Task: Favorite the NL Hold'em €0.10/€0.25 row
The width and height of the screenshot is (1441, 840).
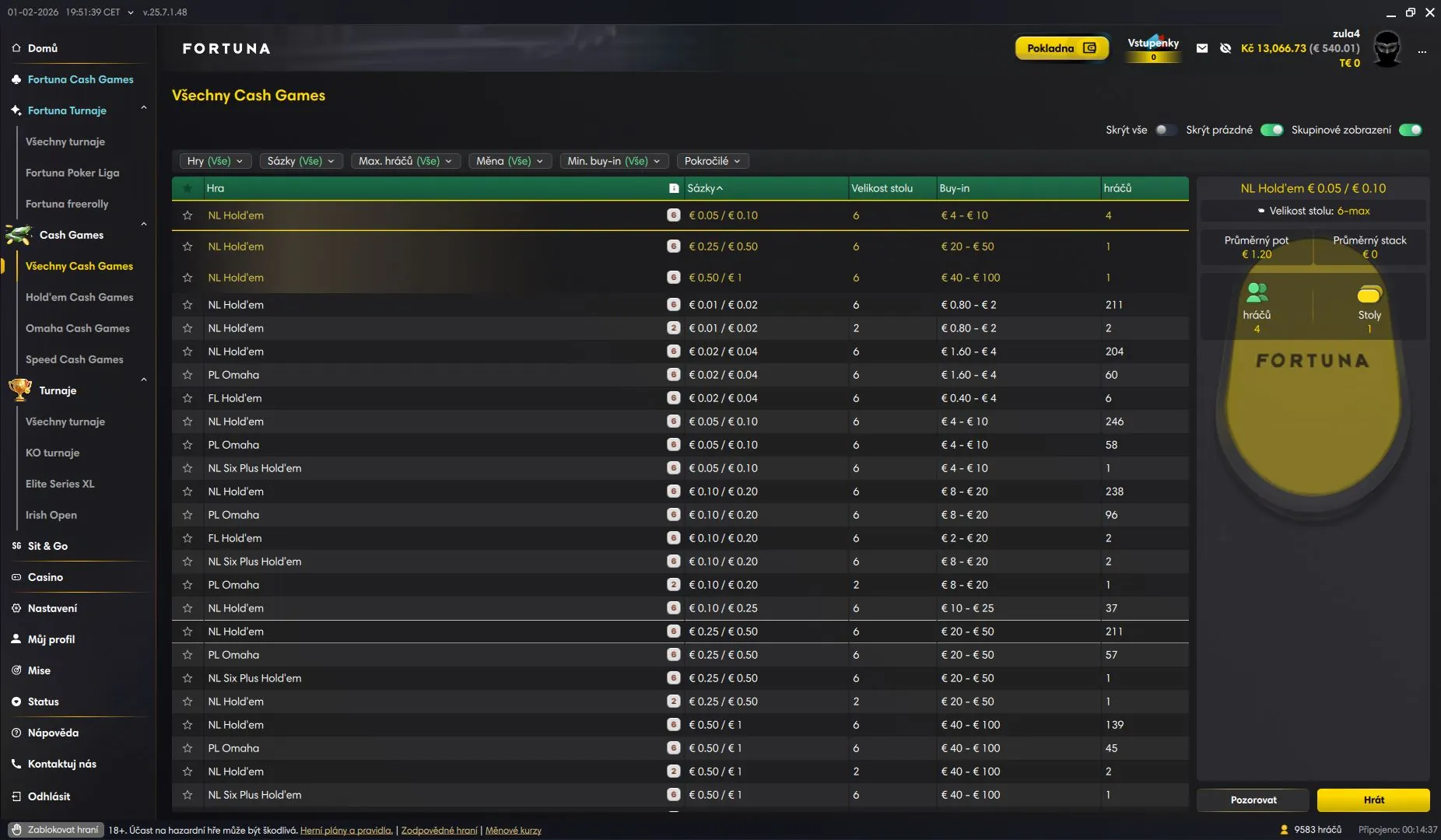Action: (188, 608)
